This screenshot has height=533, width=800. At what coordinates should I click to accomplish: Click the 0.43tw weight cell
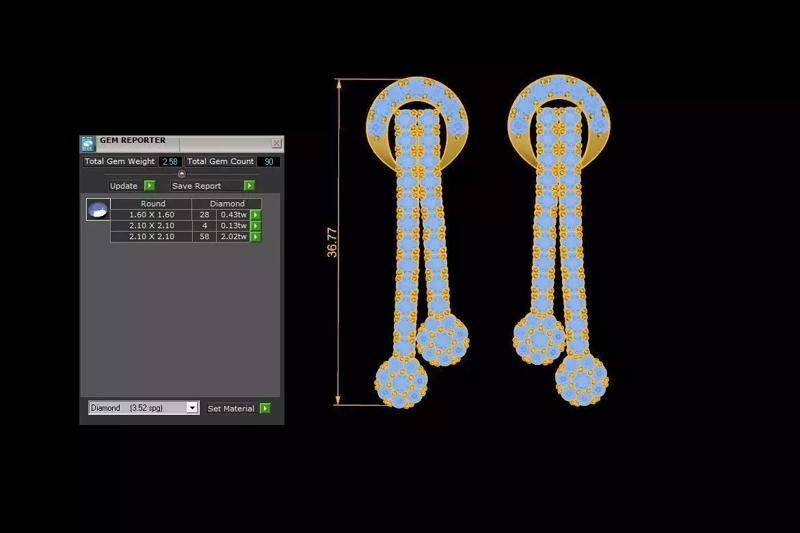point(234,215)
